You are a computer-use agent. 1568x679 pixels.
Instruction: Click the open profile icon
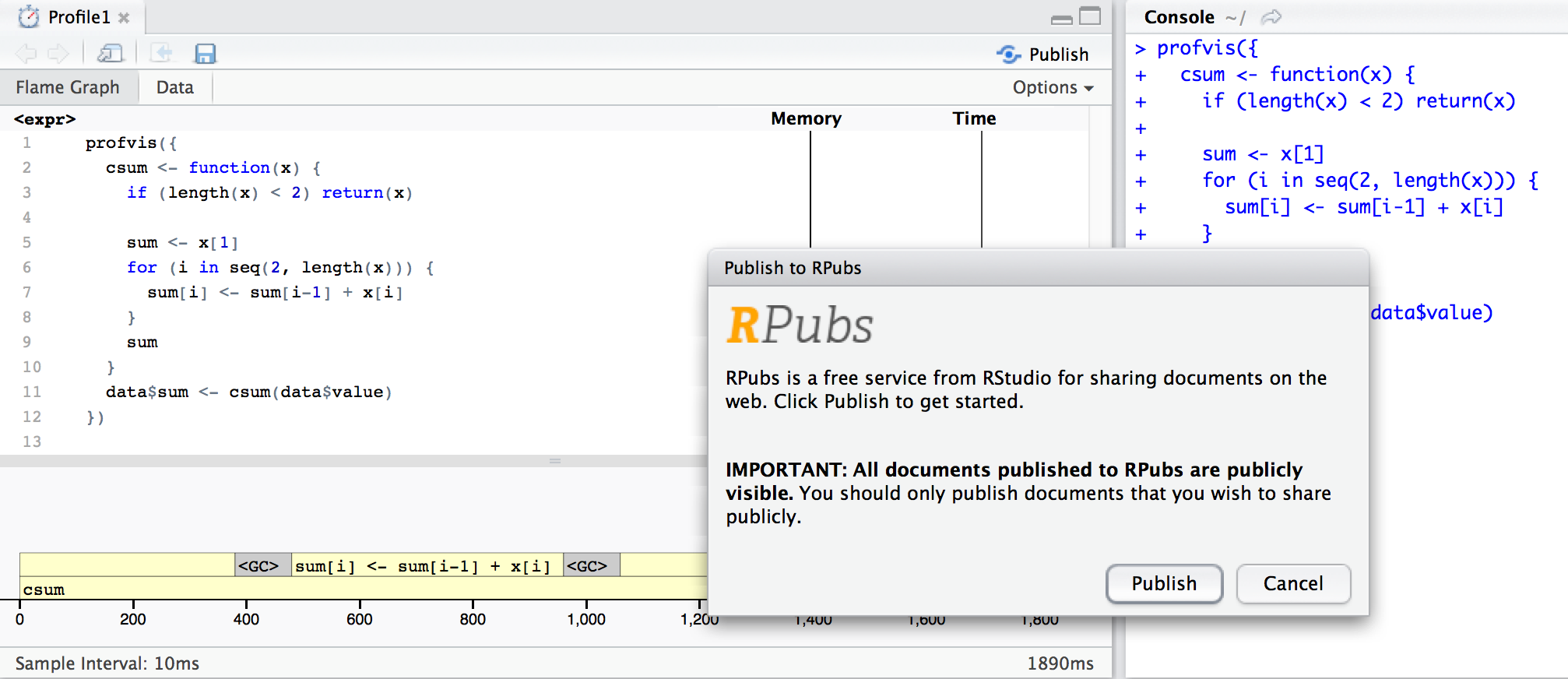click(161, 53)
